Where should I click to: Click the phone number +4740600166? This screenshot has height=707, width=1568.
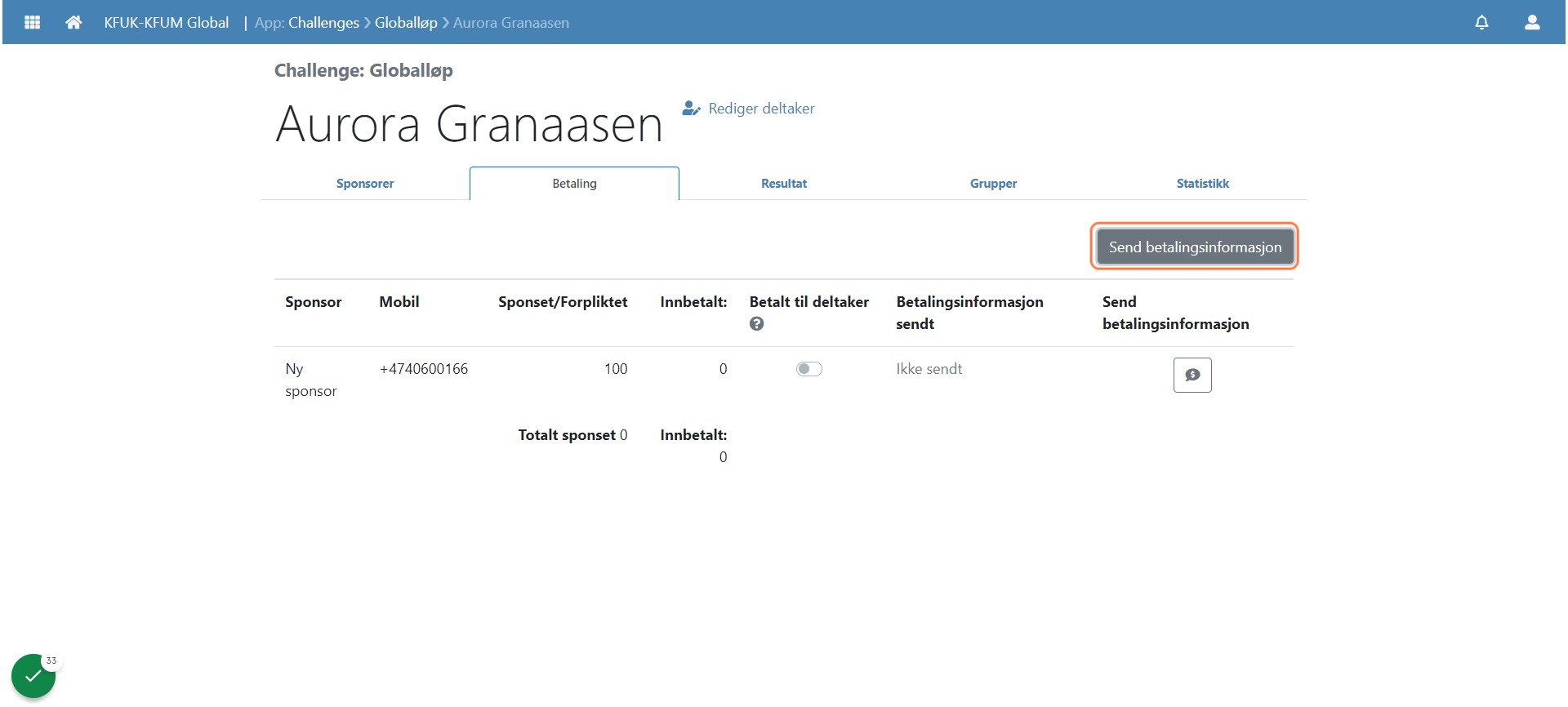pyautogui.click(x=424, y=369)
